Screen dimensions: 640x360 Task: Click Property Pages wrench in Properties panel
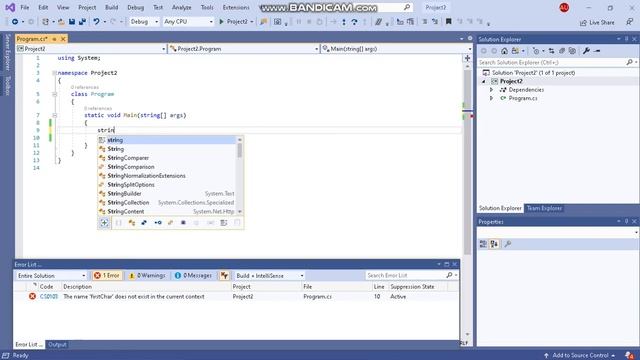coord(507,244)
